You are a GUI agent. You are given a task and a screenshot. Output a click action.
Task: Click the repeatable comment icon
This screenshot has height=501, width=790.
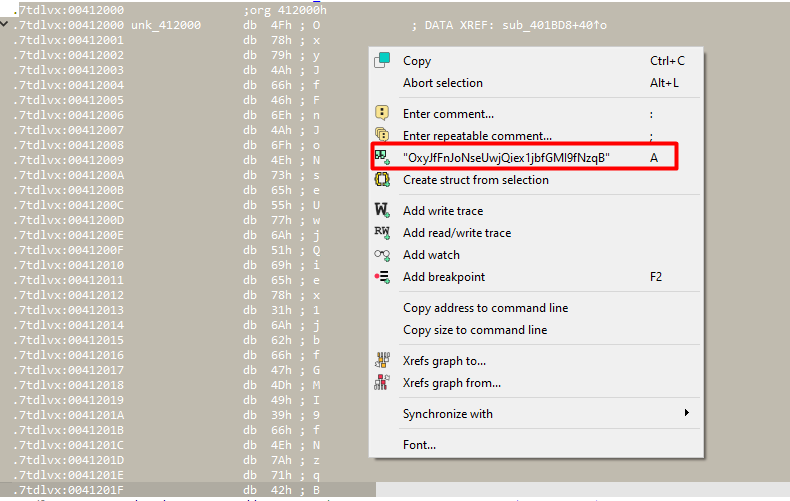click(382, 135)
